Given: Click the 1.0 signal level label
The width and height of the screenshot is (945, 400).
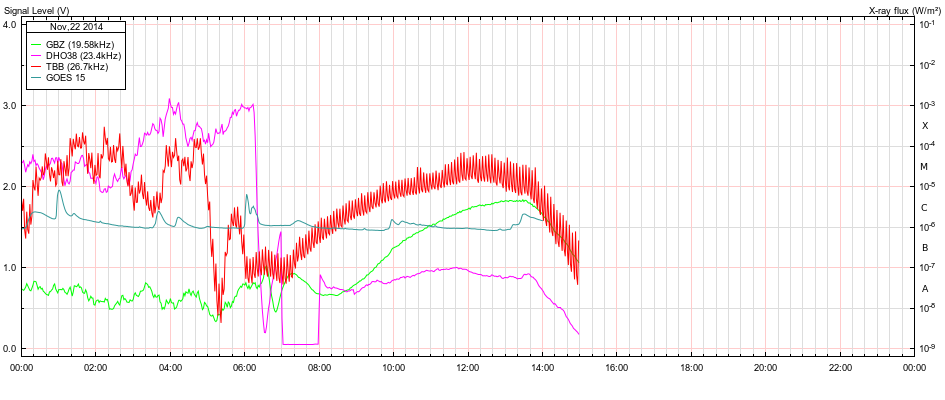Looking at the screenshot, I should coord(10,267).
